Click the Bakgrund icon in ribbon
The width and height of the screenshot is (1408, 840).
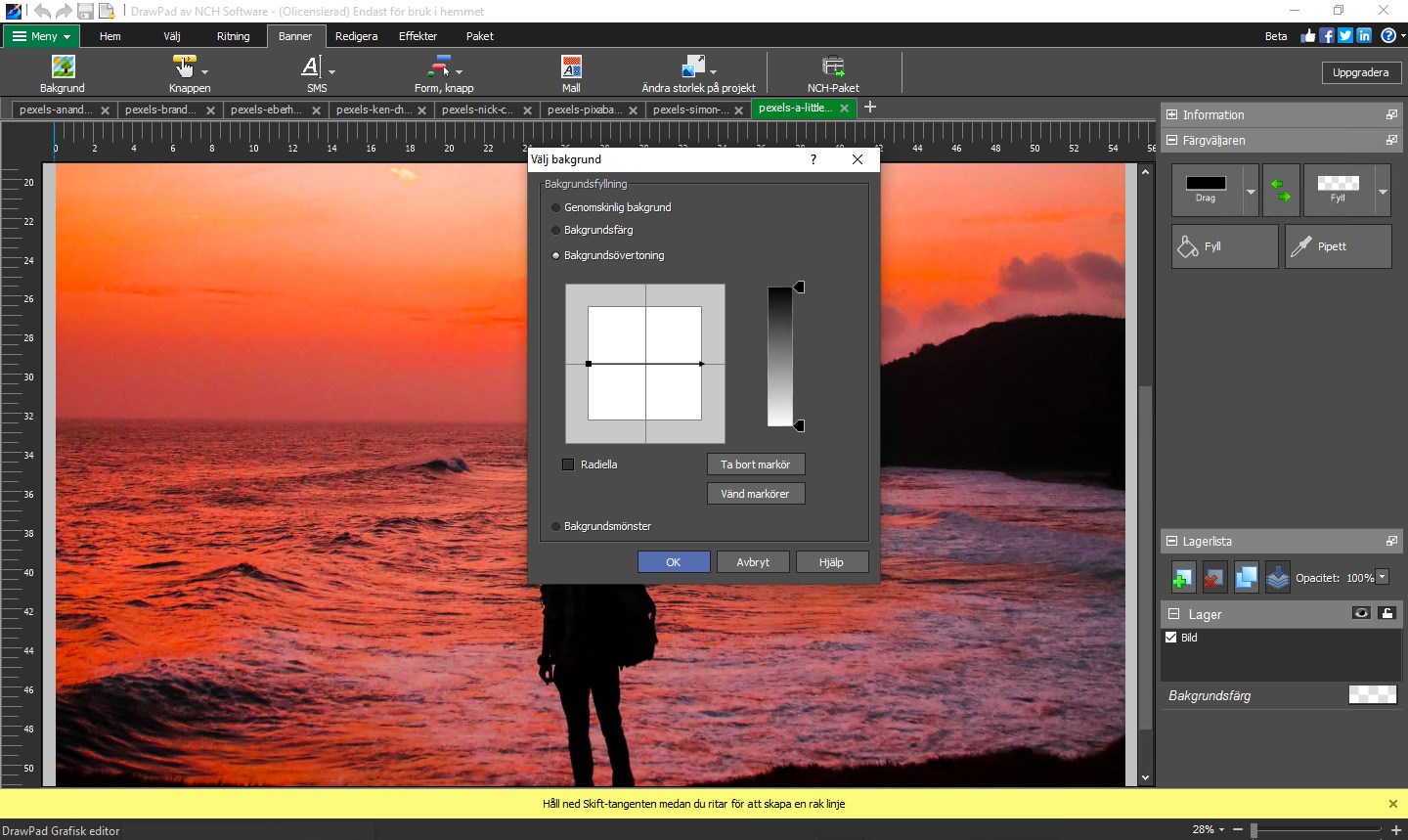[63, 67]
